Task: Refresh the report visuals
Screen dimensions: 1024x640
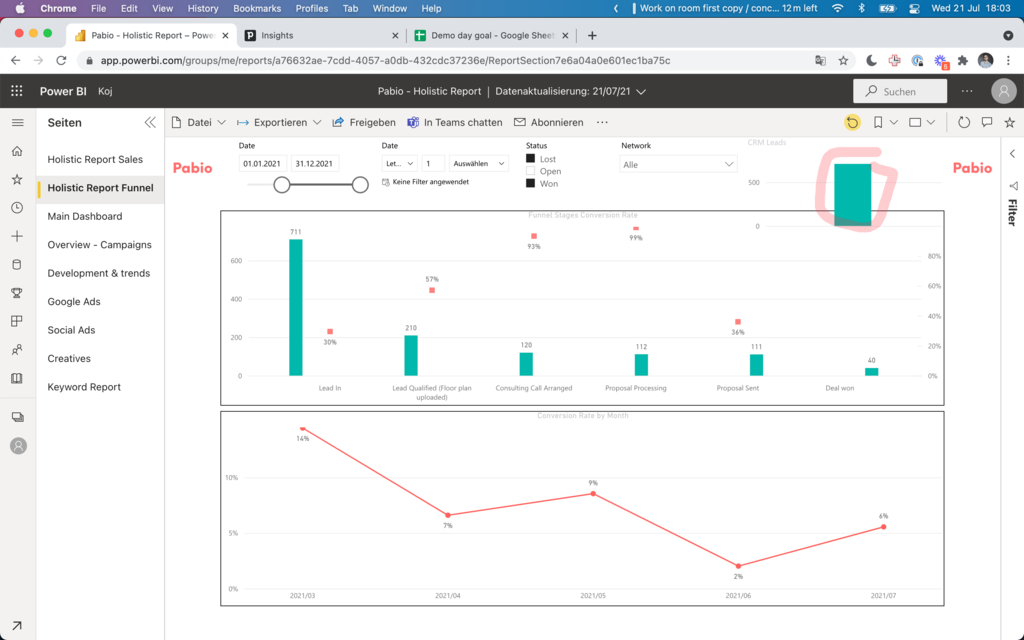Action: point(964,122)
